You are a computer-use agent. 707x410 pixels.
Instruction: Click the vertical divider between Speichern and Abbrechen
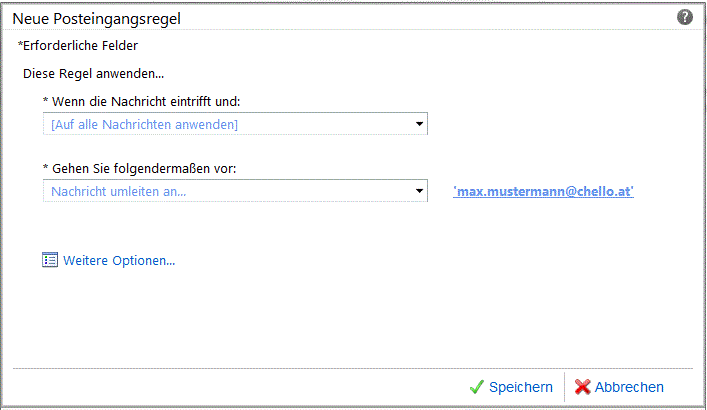pos(565,387)
